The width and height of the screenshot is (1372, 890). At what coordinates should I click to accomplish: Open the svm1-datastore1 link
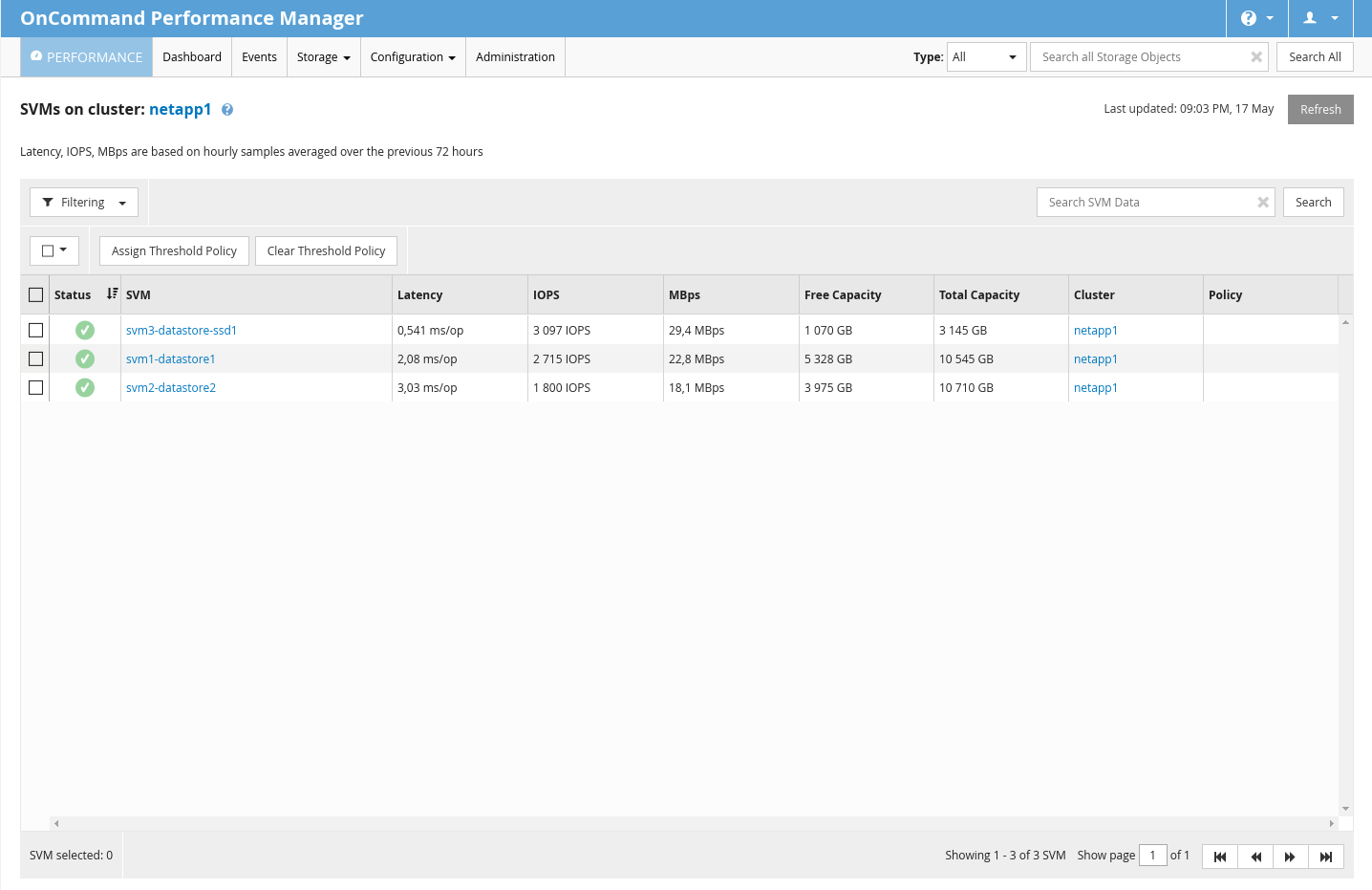[171, 358]
